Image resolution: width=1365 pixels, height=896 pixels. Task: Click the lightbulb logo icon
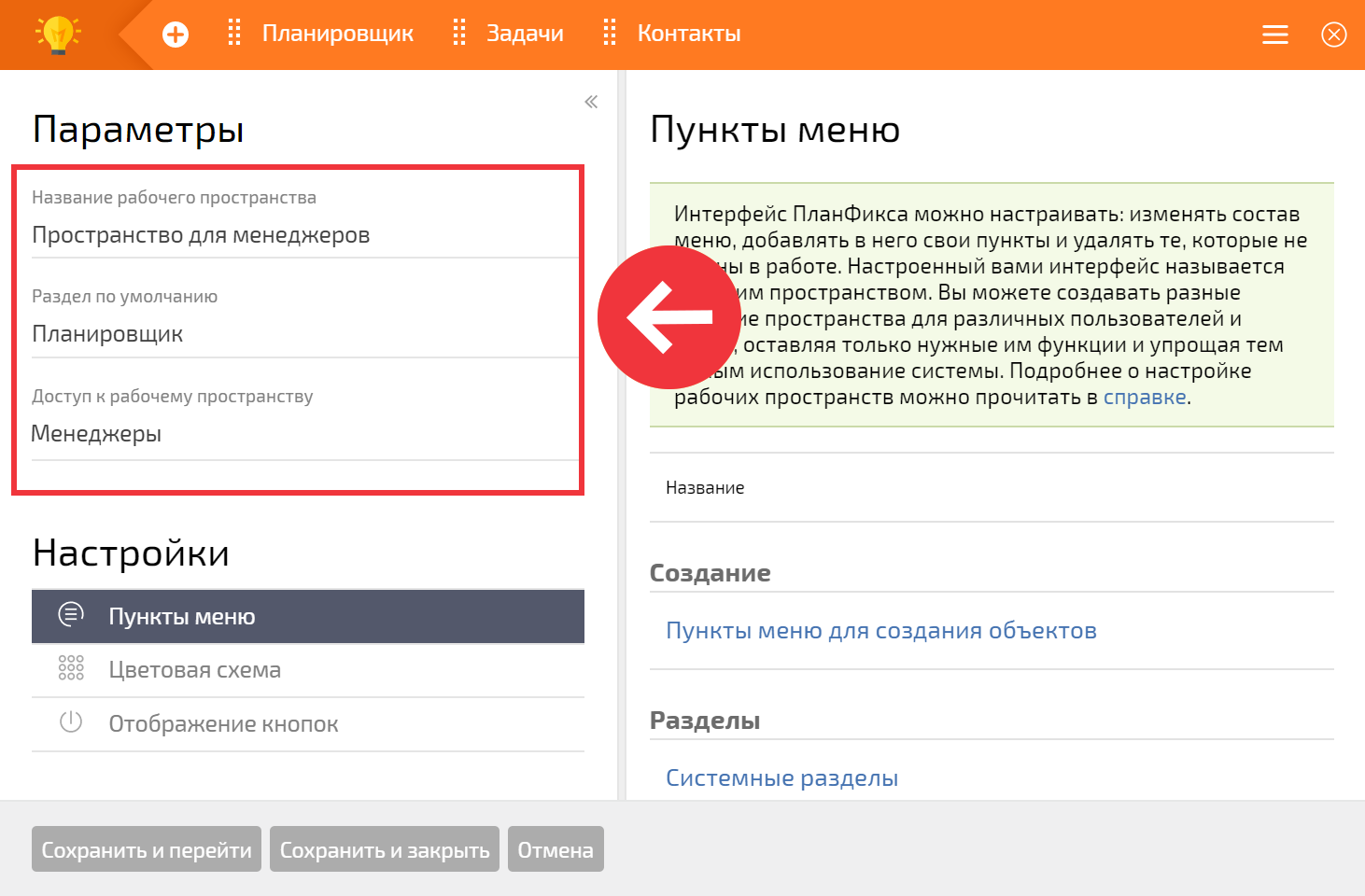pyautogui.click(x=58, y=35)
